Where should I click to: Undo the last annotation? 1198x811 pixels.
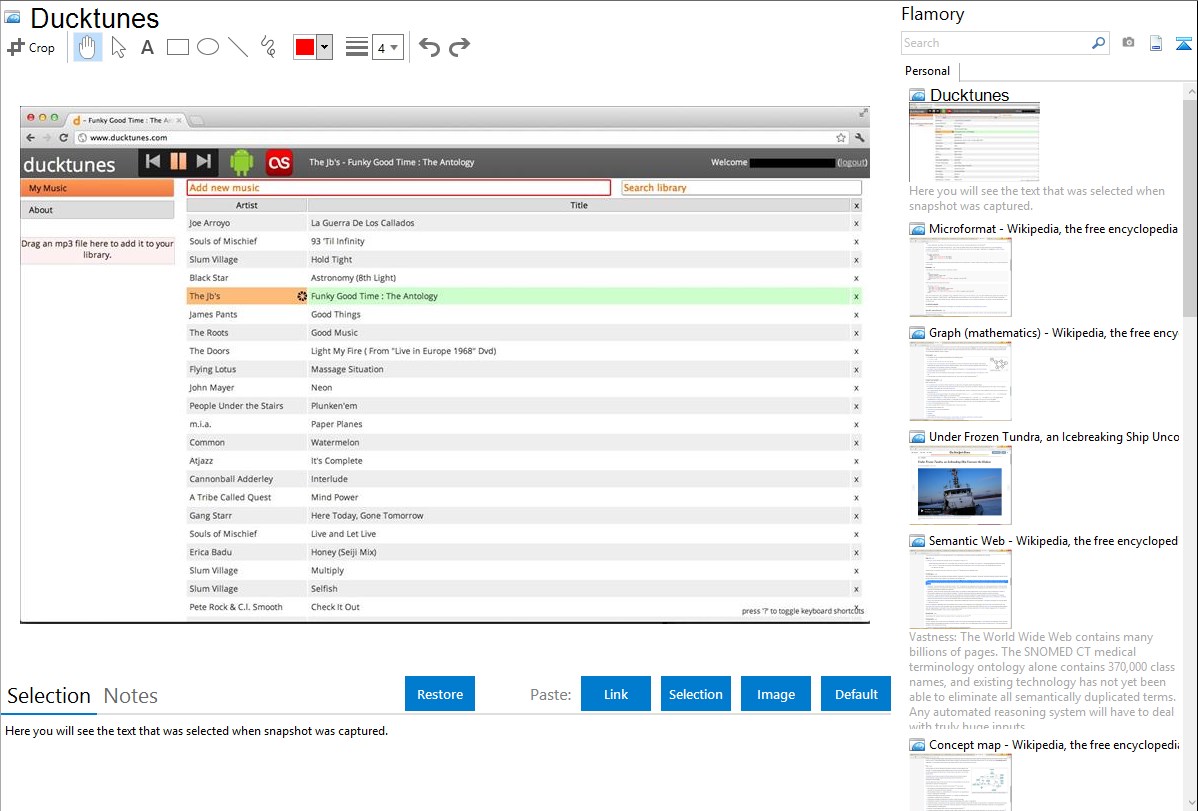429,47
